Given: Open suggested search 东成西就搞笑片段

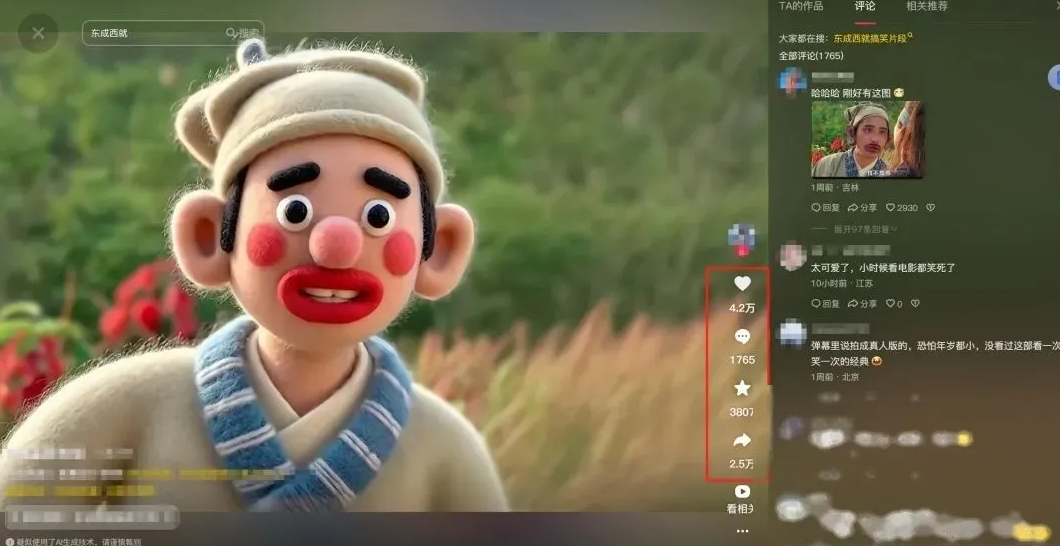Looking at the screenshot, I should tap(872, 39).
